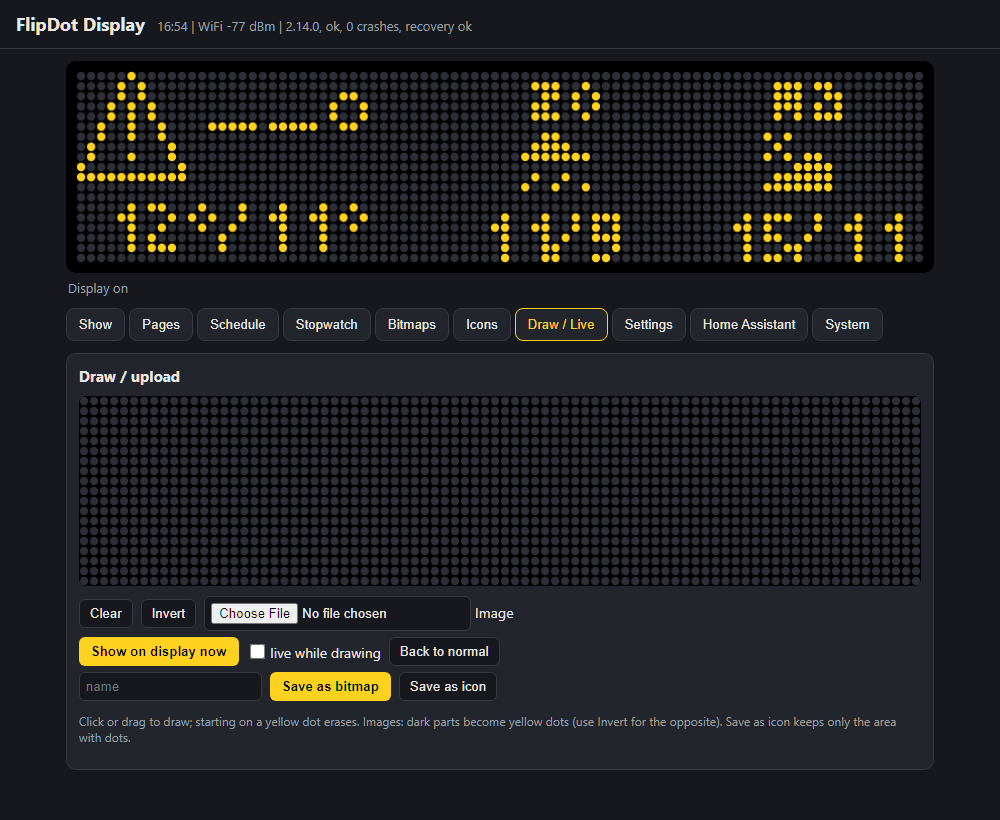Select the Bitmaps tab
Screen dimensions: 1000x820
pos(411,325)
